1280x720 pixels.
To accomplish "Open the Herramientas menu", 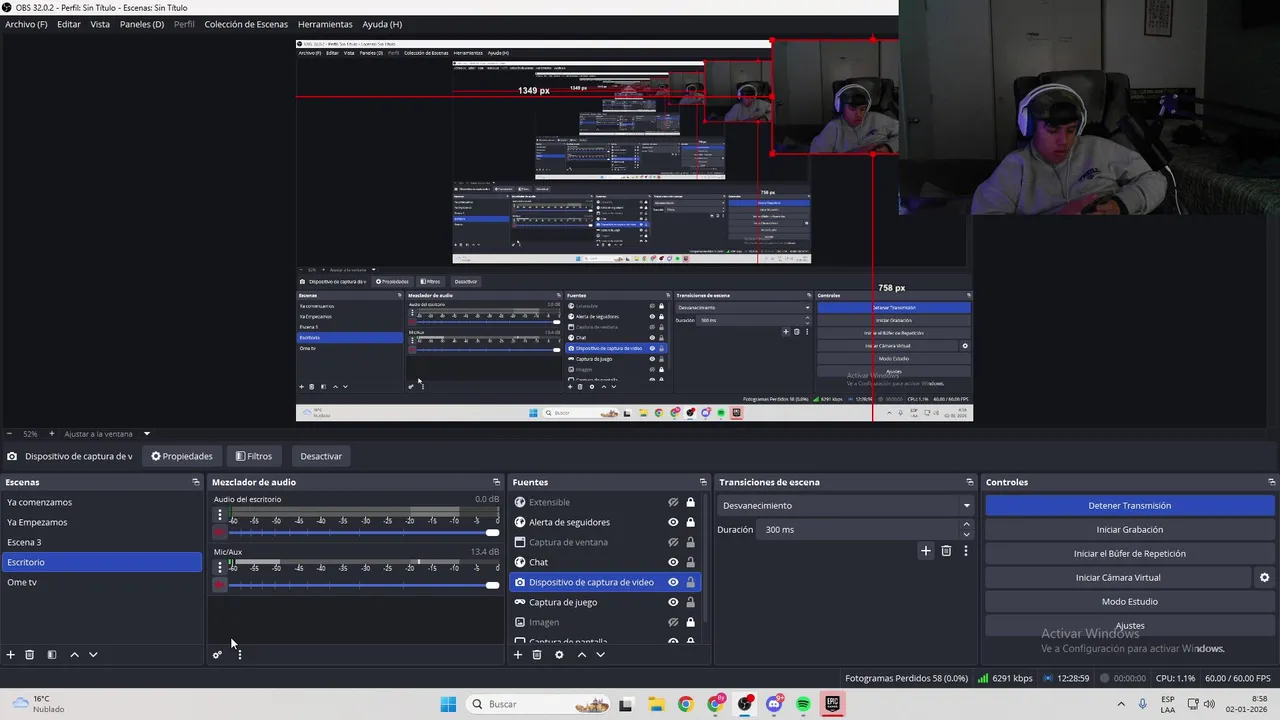I will [x=325, y=24].
